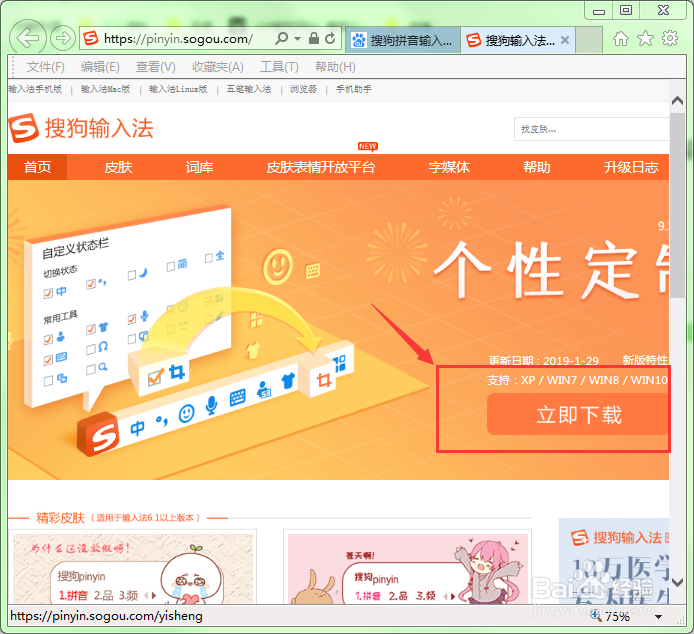Viewport: 694px width, 634px height.
Task: Go back with the browser Back arrow
Action: 27,39
